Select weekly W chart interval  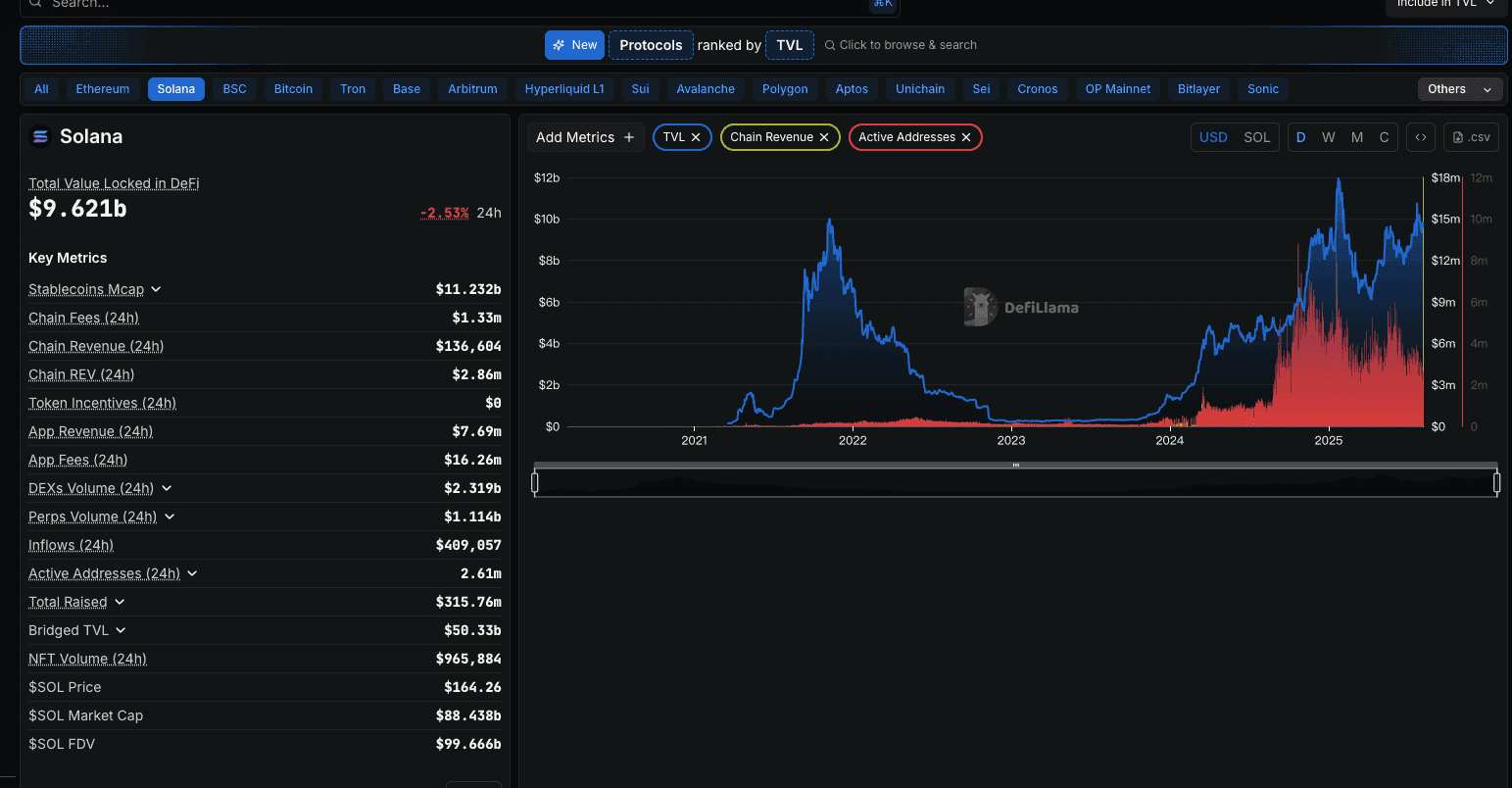1328,137
